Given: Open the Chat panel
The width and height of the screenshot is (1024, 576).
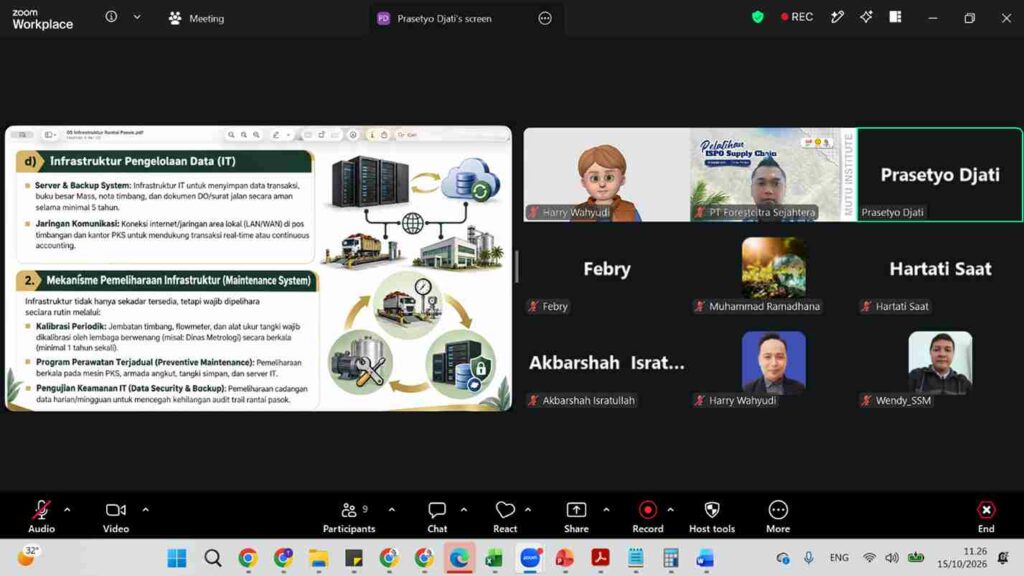Looking at the screenshot, I should pos(437,517).
